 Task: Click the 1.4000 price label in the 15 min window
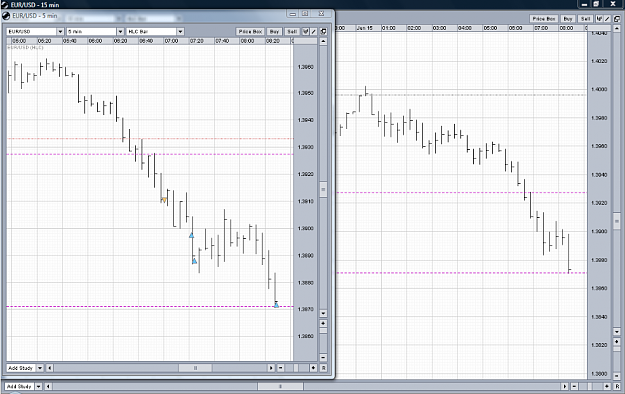[x=599, y=89]
